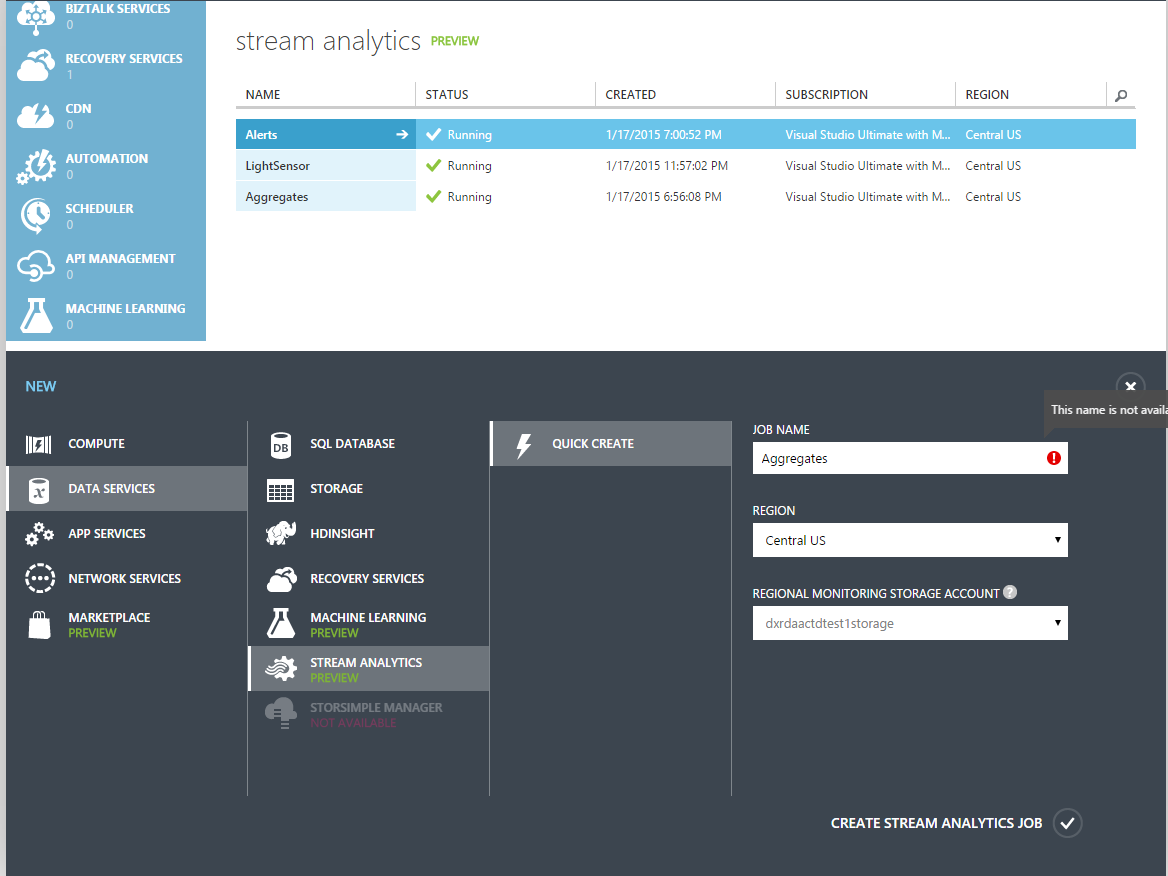Click the red error icon in Job Name field
Image resolution: width=1168 pixels, height=876 pixels.
pos(1053,459)
